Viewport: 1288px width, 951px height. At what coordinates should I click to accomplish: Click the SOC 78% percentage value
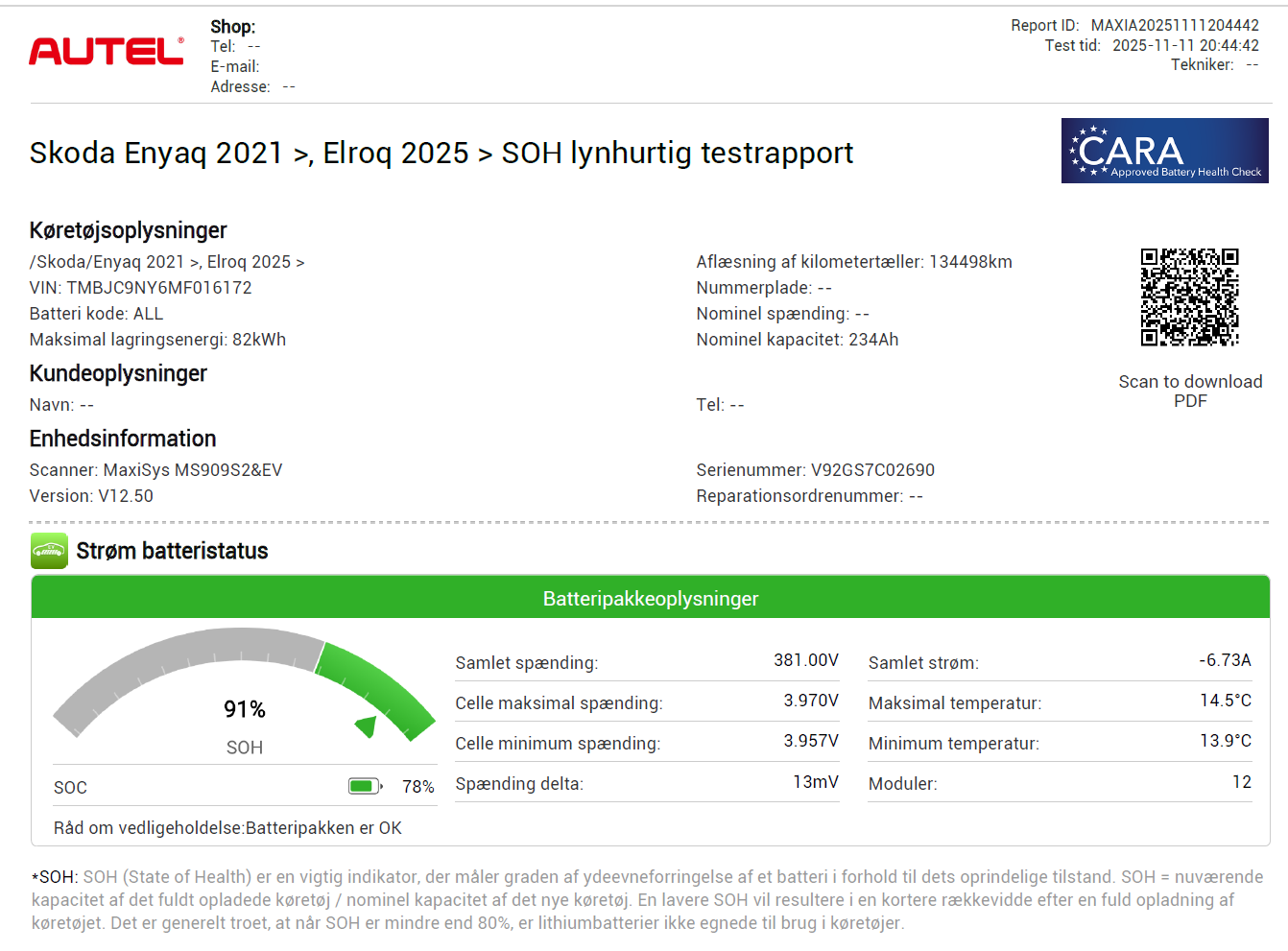coord(418,787)
